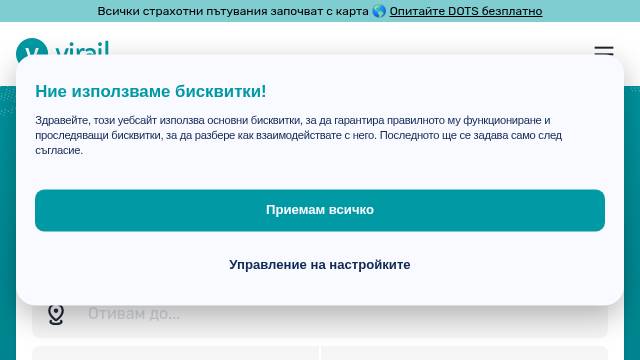640x360 pixels.
Task: Click the globe emoji in banner
Action: pyautogui.click(x=379, y=11)
